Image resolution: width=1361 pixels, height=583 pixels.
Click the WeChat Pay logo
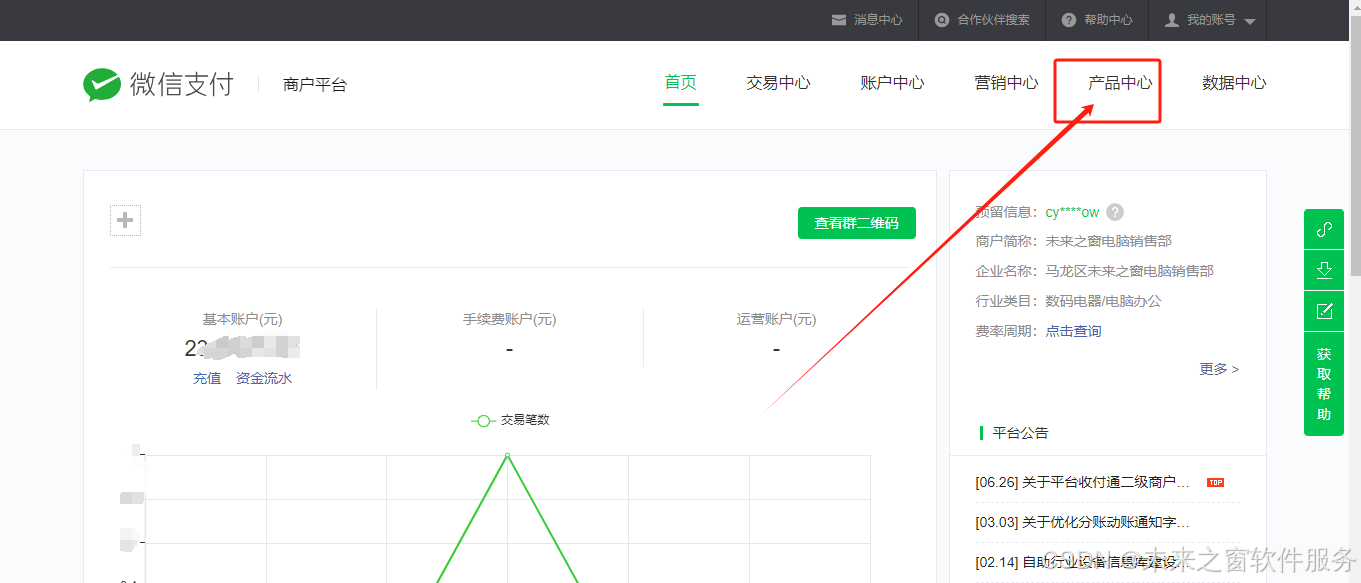[158, 84]
